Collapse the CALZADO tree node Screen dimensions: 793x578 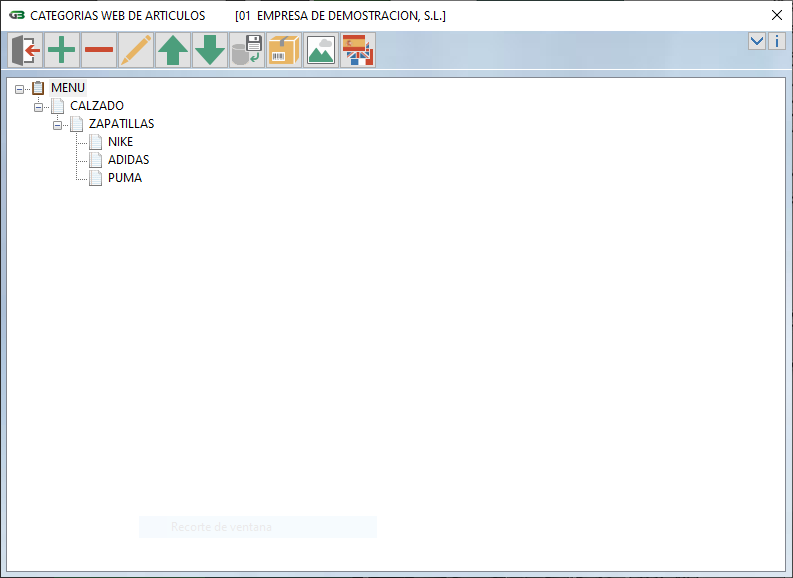click(38, 106)
